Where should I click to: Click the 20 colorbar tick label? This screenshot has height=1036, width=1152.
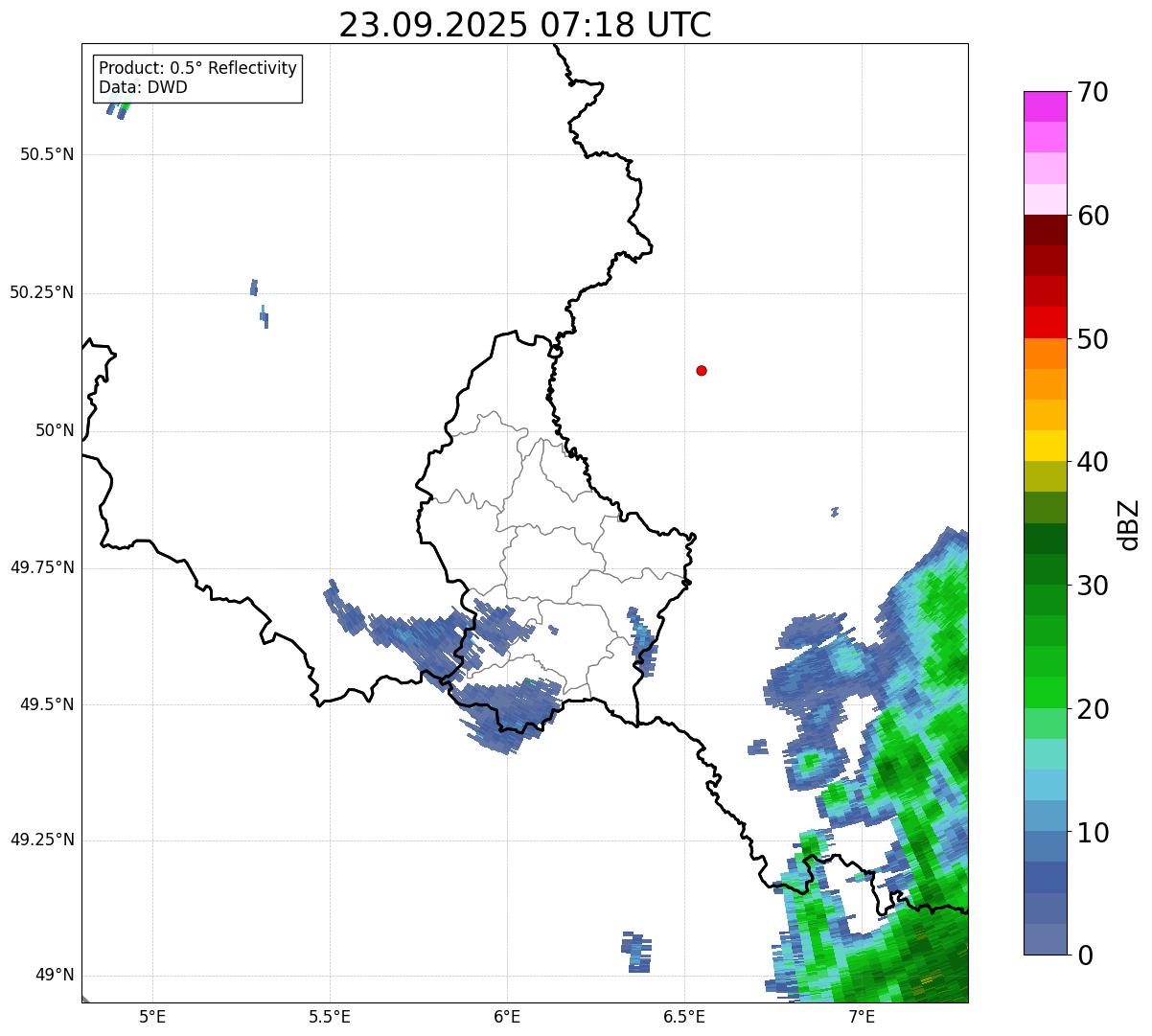coord(1093,709)
